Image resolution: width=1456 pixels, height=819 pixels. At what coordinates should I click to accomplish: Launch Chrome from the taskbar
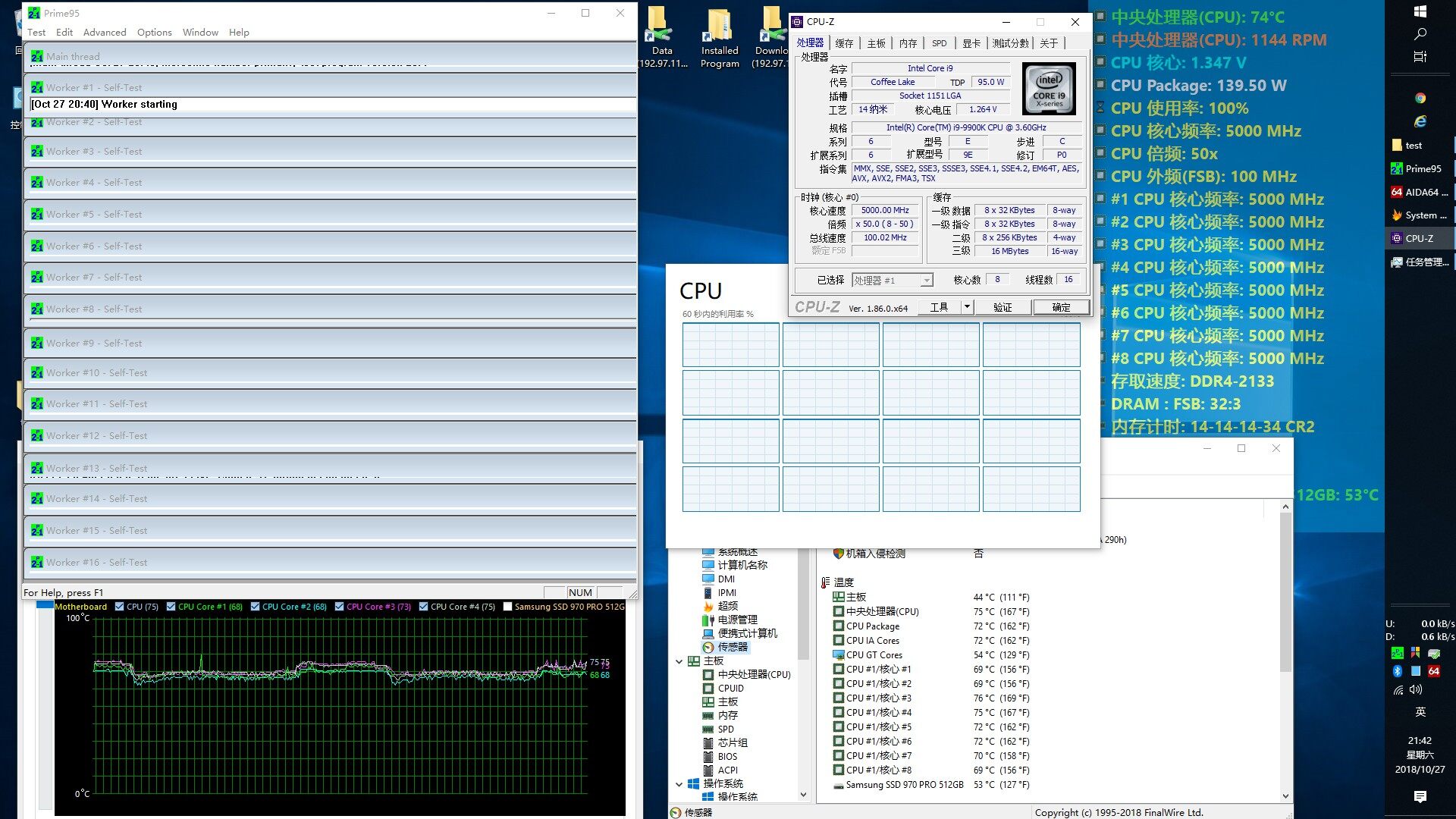pos(1420,98)
